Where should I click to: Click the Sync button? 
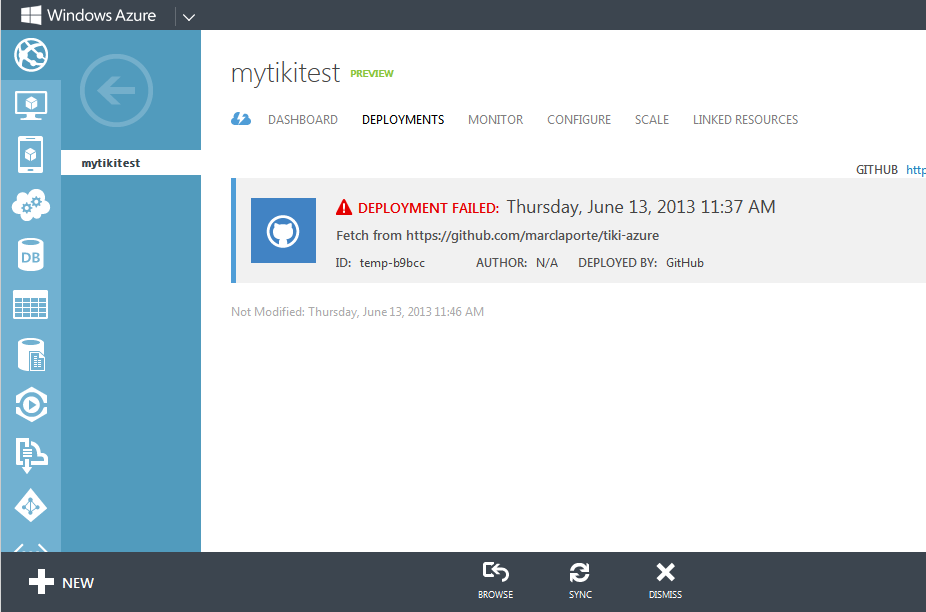(580, 580)
